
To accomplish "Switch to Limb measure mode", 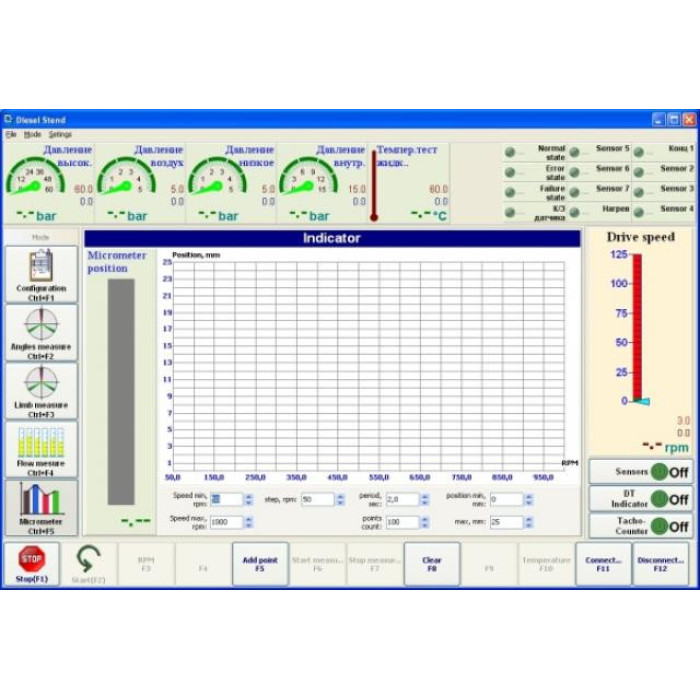I will (41, 390).
